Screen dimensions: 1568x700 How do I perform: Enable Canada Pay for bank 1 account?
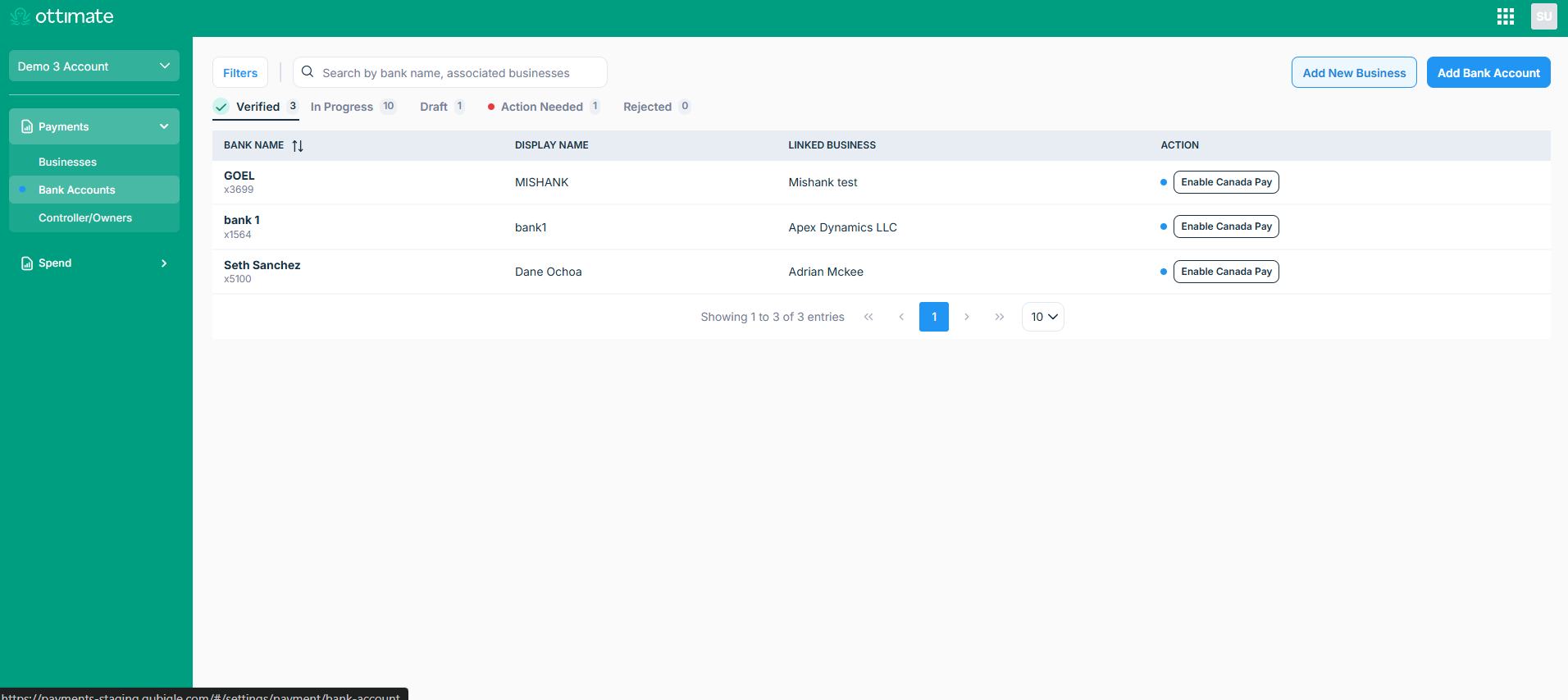point(1226,226)
